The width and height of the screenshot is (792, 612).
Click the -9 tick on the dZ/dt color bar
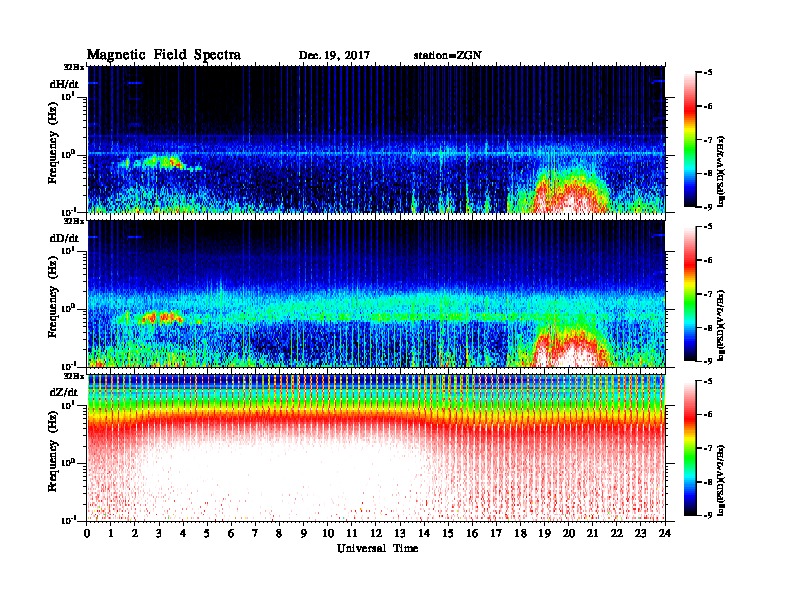[x=708, y=515]
